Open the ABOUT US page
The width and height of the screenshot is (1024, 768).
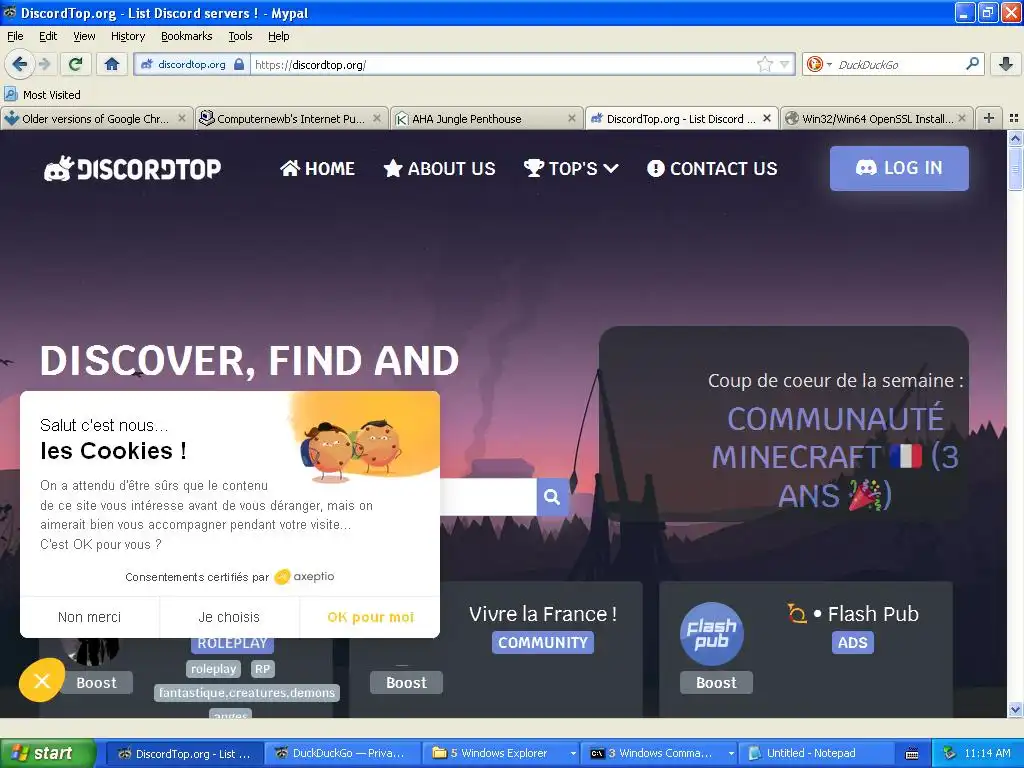click(x=440, y=168)
